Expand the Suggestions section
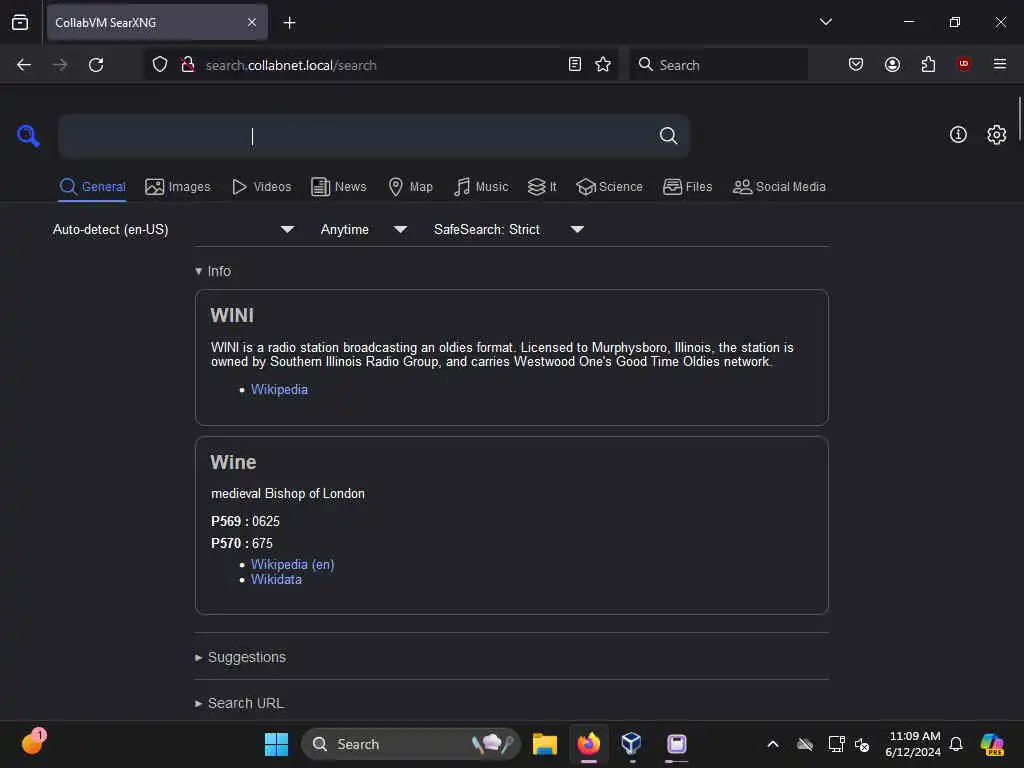 (240, 657)
